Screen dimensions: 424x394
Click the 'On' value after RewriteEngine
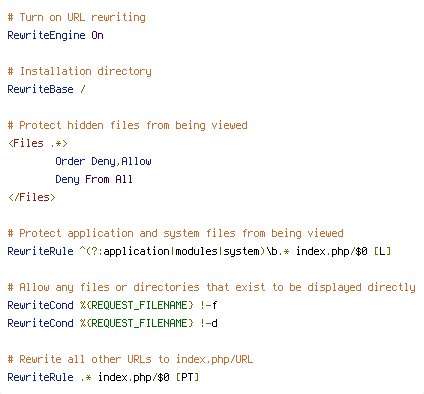(97, 35)
